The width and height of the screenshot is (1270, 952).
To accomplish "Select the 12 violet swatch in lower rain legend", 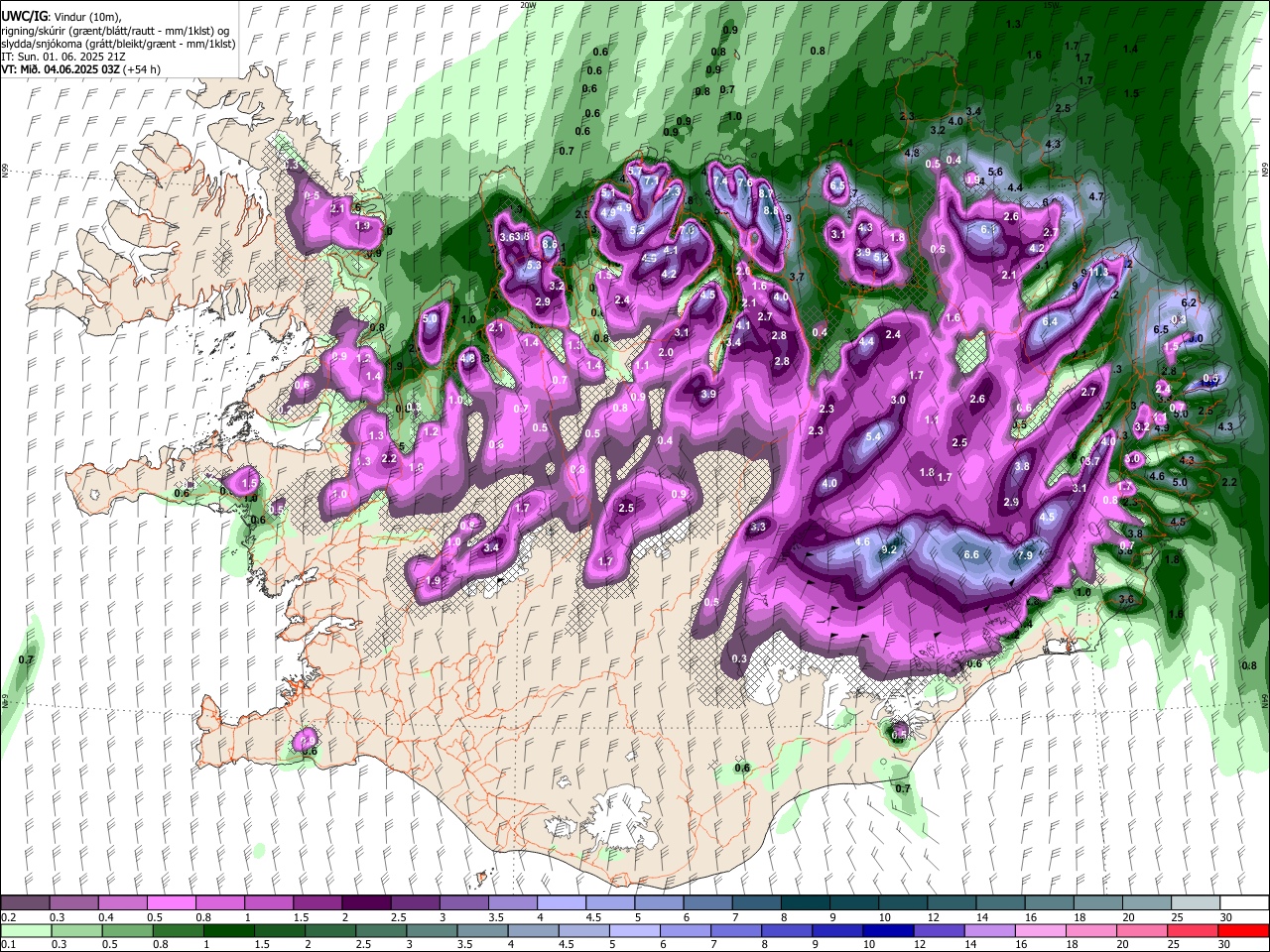I will point(940,930).
